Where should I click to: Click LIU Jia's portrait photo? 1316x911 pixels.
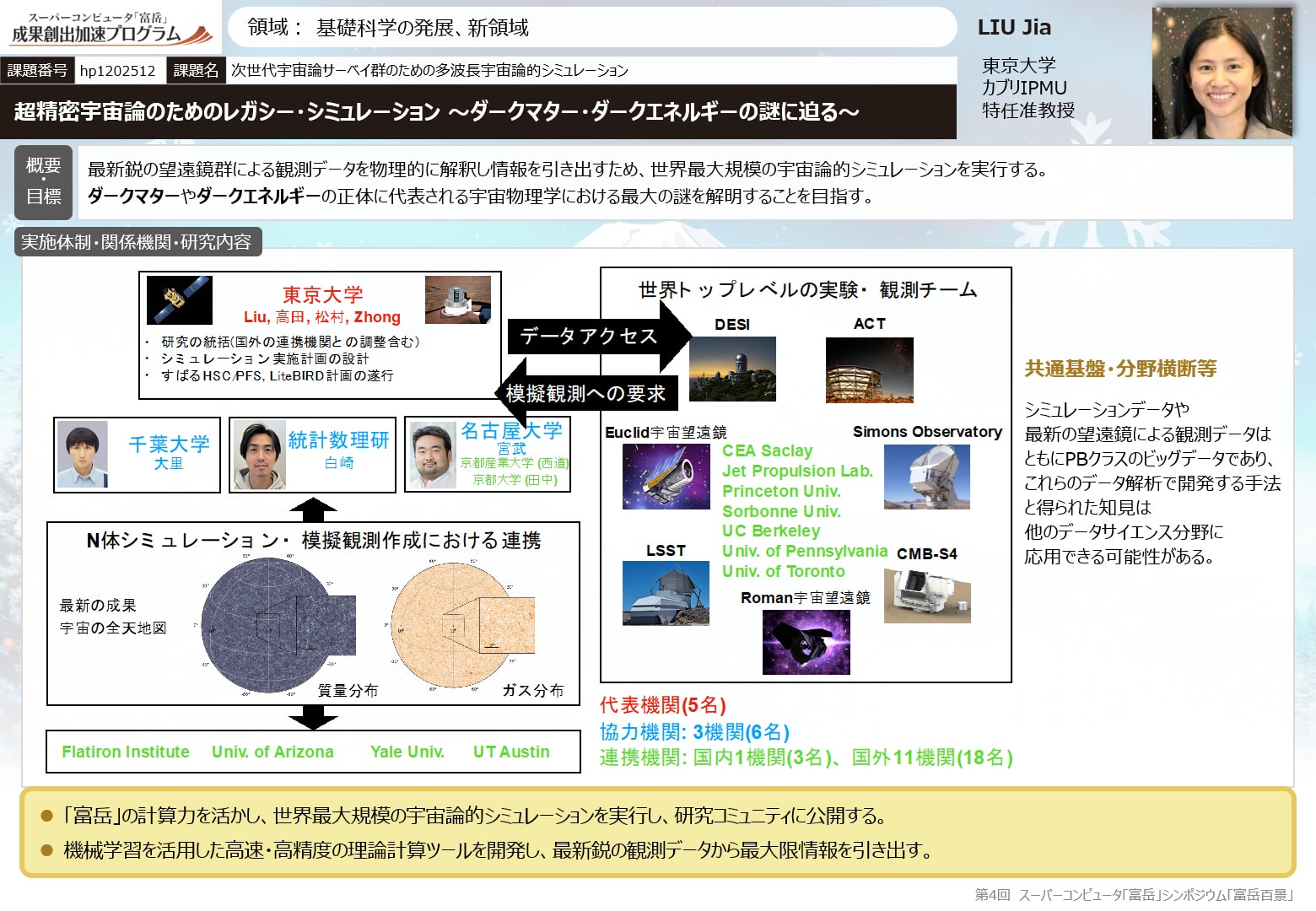click(x=1222, y=73)
